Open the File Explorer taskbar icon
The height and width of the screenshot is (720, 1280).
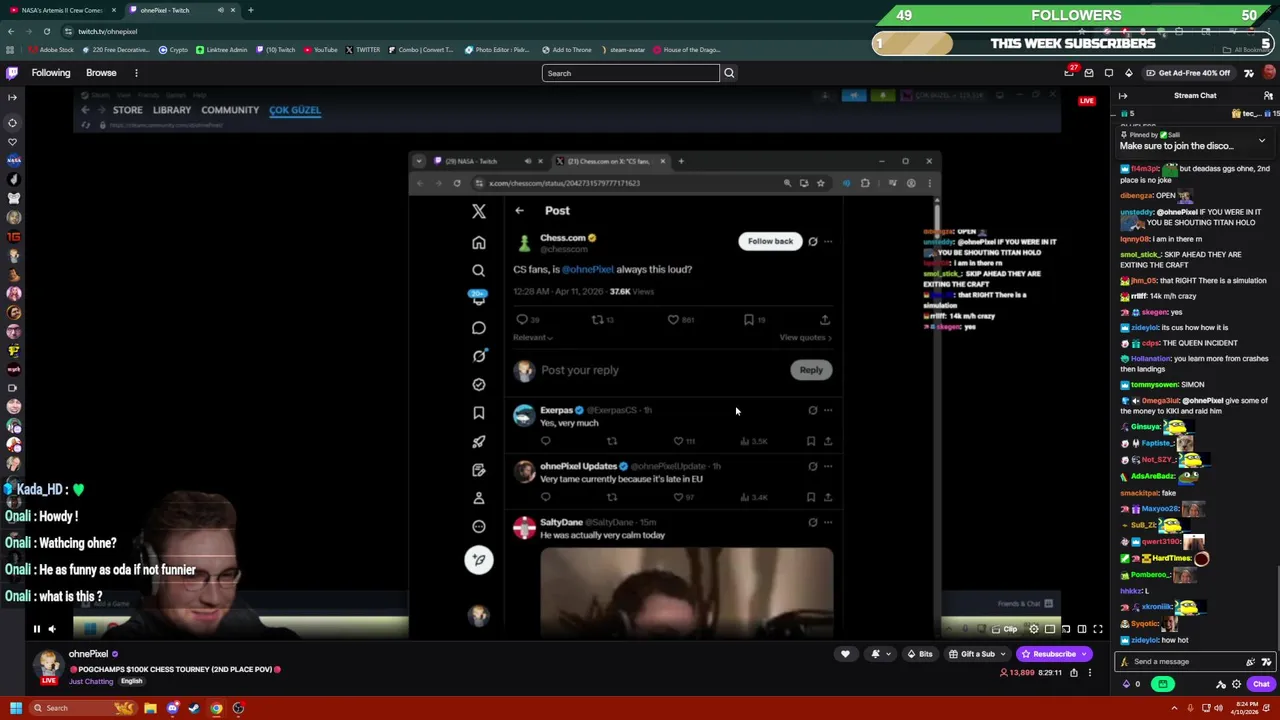click(x=150, y=708)
